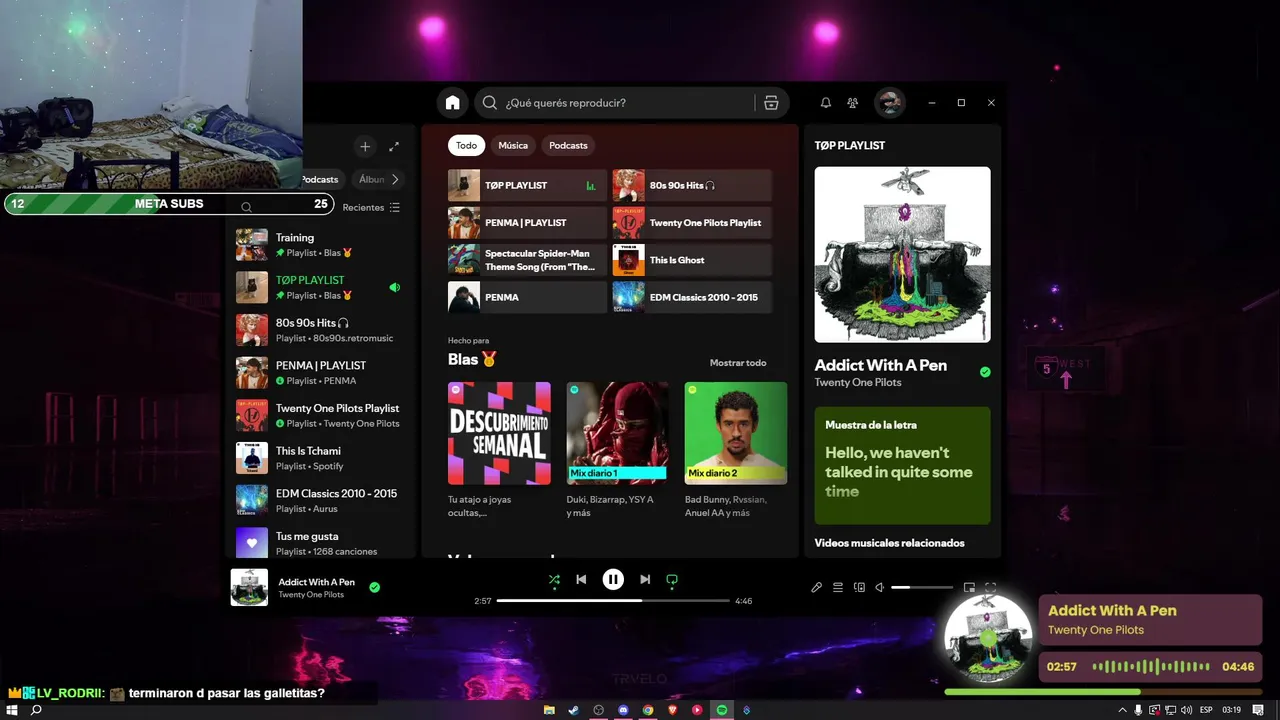Open 80s 90s Hits in library sidebar

[318, 330]
